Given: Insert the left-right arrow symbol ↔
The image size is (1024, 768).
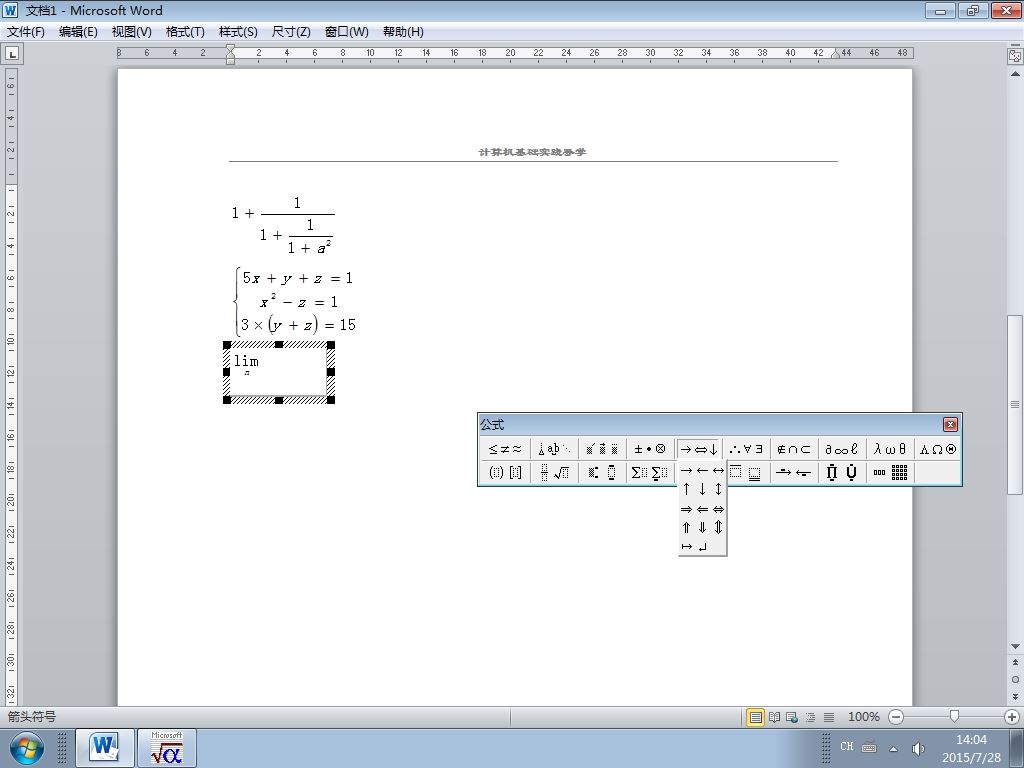Looking at the screenshot, I should [718, 470].
